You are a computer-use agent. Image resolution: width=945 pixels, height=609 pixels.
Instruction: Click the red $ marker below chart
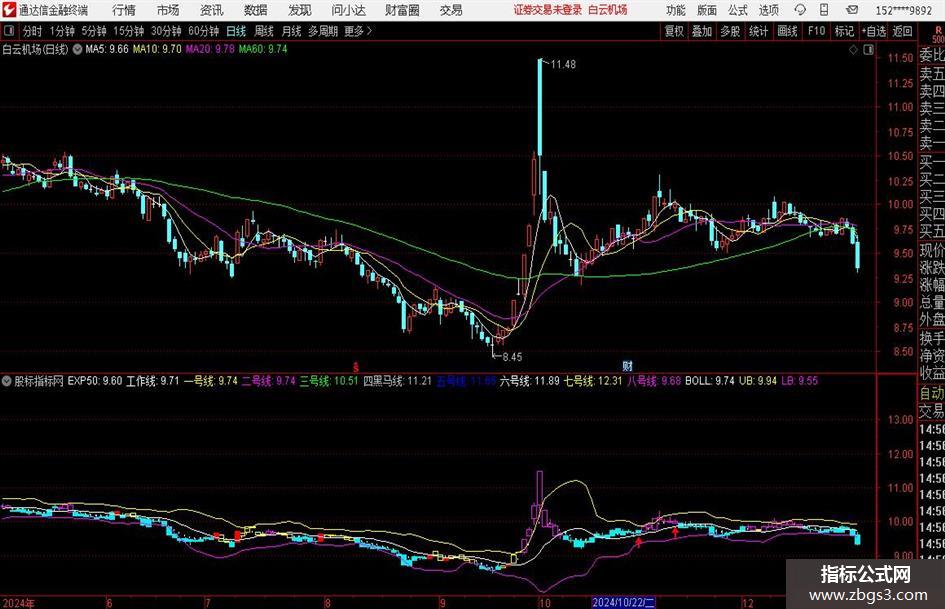(x=356, y=367)
